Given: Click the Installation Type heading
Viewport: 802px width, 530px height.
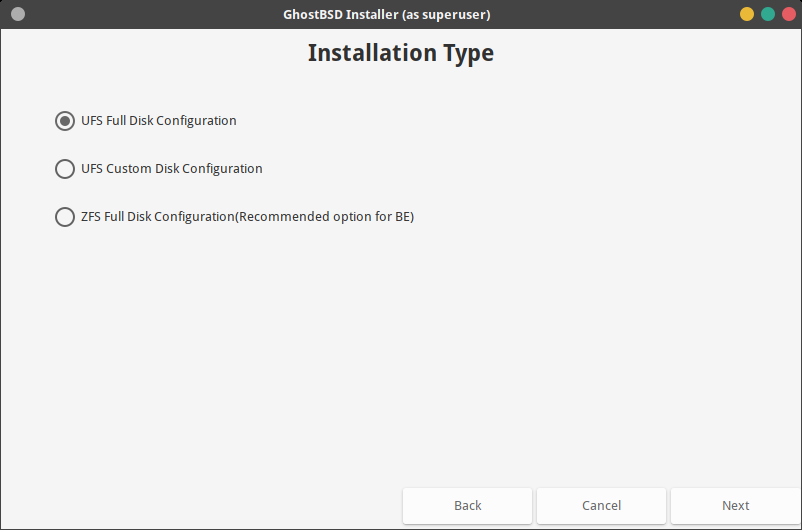Looking at the screenshot, I should pos(401,53).
